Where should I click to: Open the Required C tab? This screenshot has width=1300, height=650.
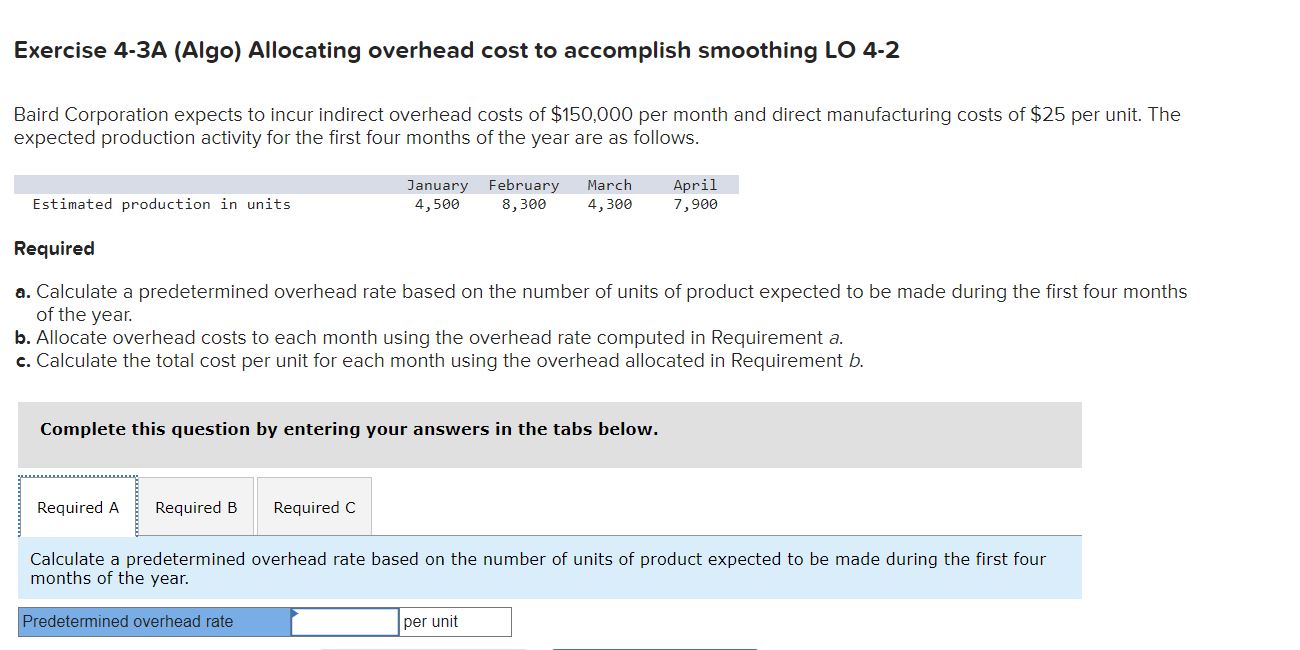click(x=313, y=507)
